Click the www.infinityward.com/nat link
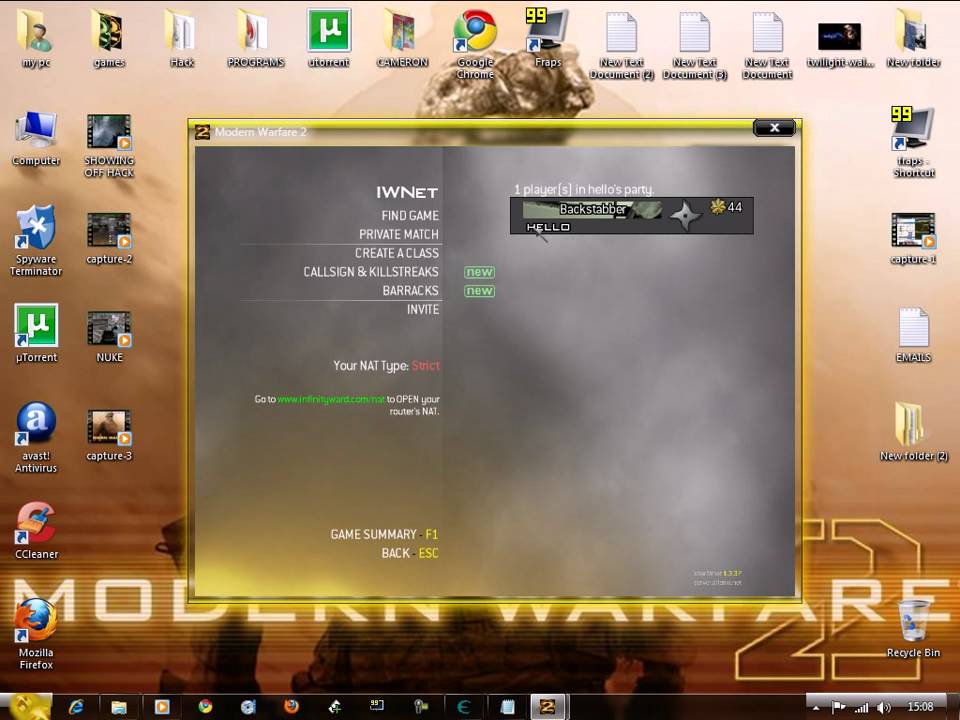The height and width of the screenshot is (720, 960). (x=331, y=399)
